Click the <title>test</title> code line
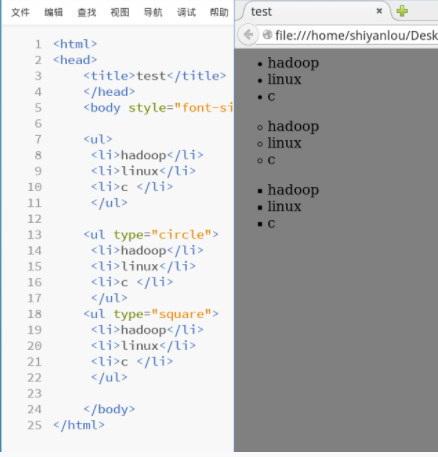This screenshot has width=438, height=457. pyautogui.click(x=155, y=76)
